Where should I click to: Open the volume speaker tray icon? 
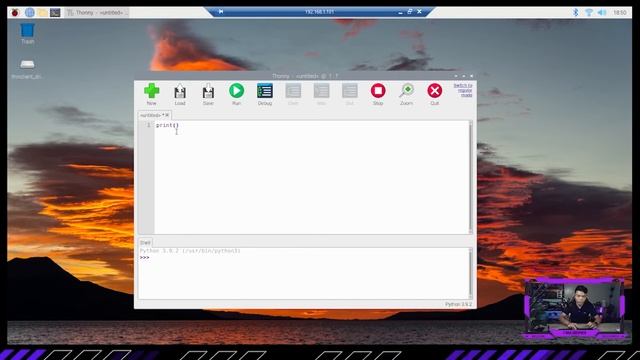(602, 13)
